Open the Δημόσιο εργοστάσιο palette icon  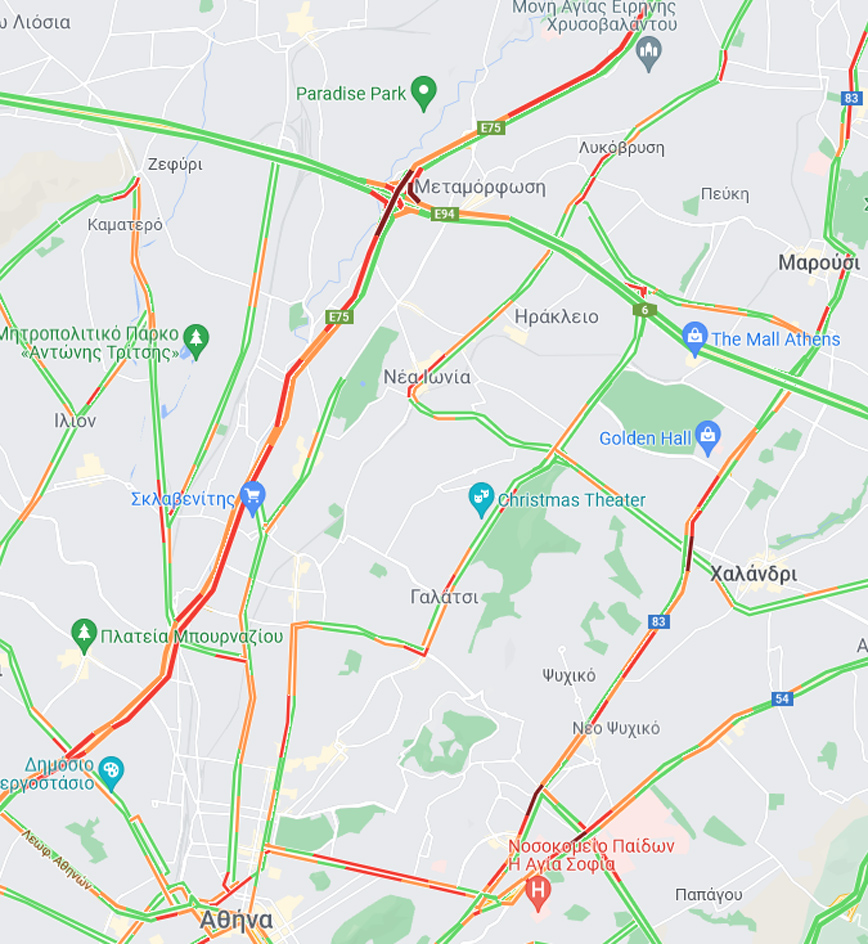click(x=111, y=772)
